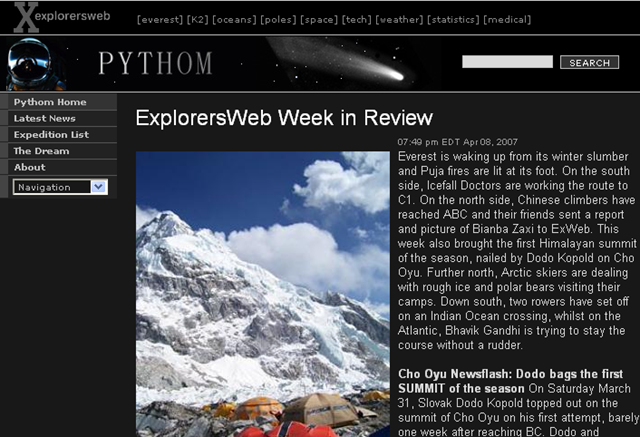Open the Navigation dropdown arrow

point(99,187)
